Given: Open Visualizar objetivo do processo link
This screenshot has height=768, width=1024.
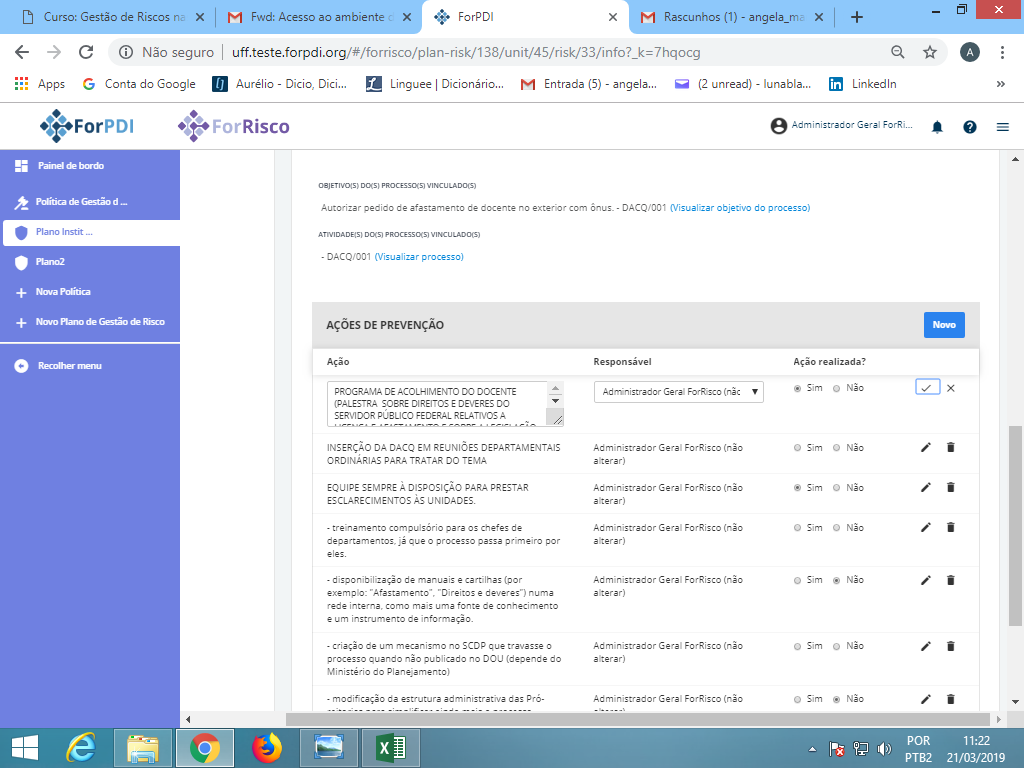Looking at the screenshot, I should click(x=740, y=208).
